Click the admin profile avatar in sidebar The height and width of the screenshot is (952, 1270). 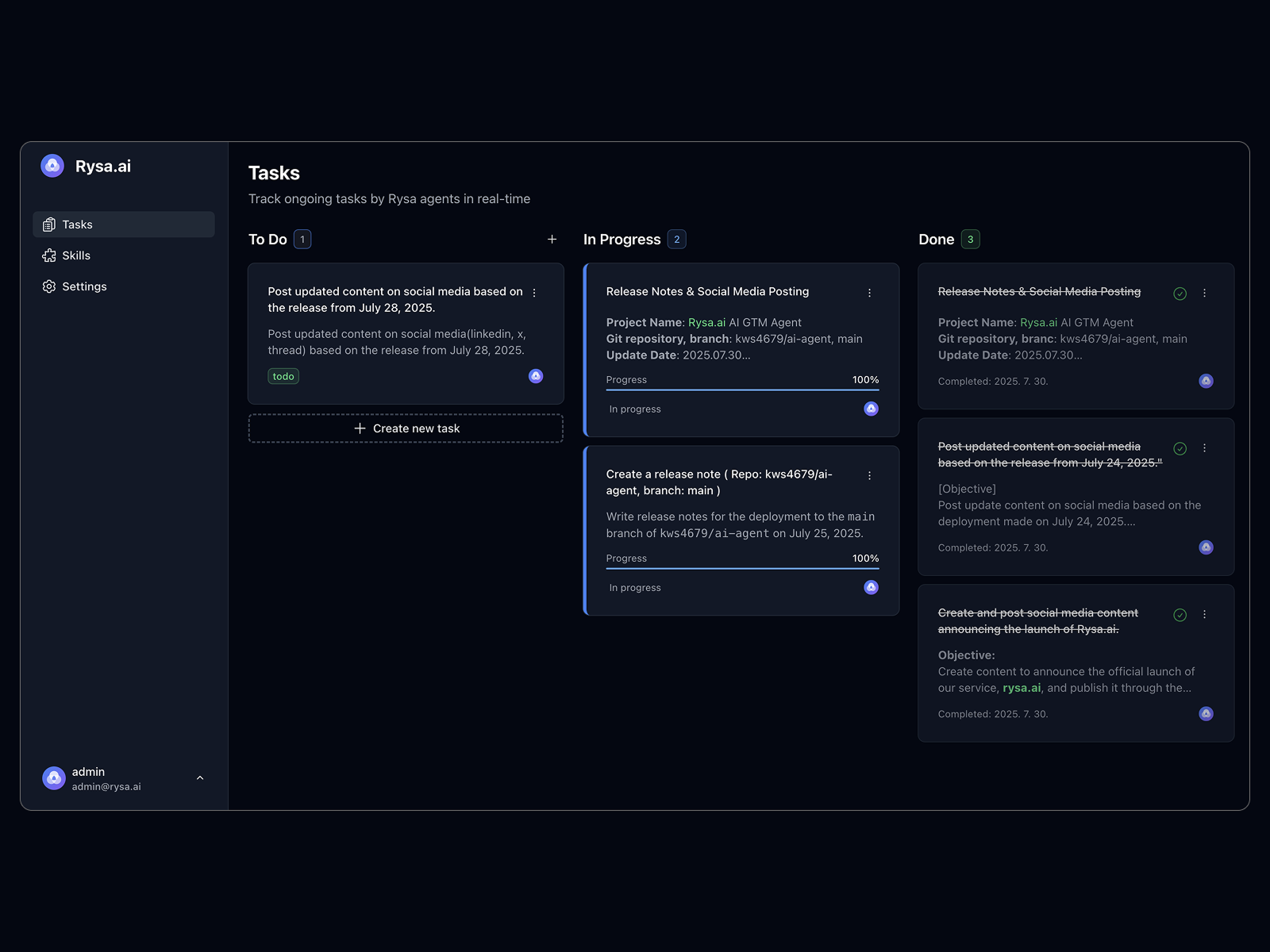click(x=53, y=777)
